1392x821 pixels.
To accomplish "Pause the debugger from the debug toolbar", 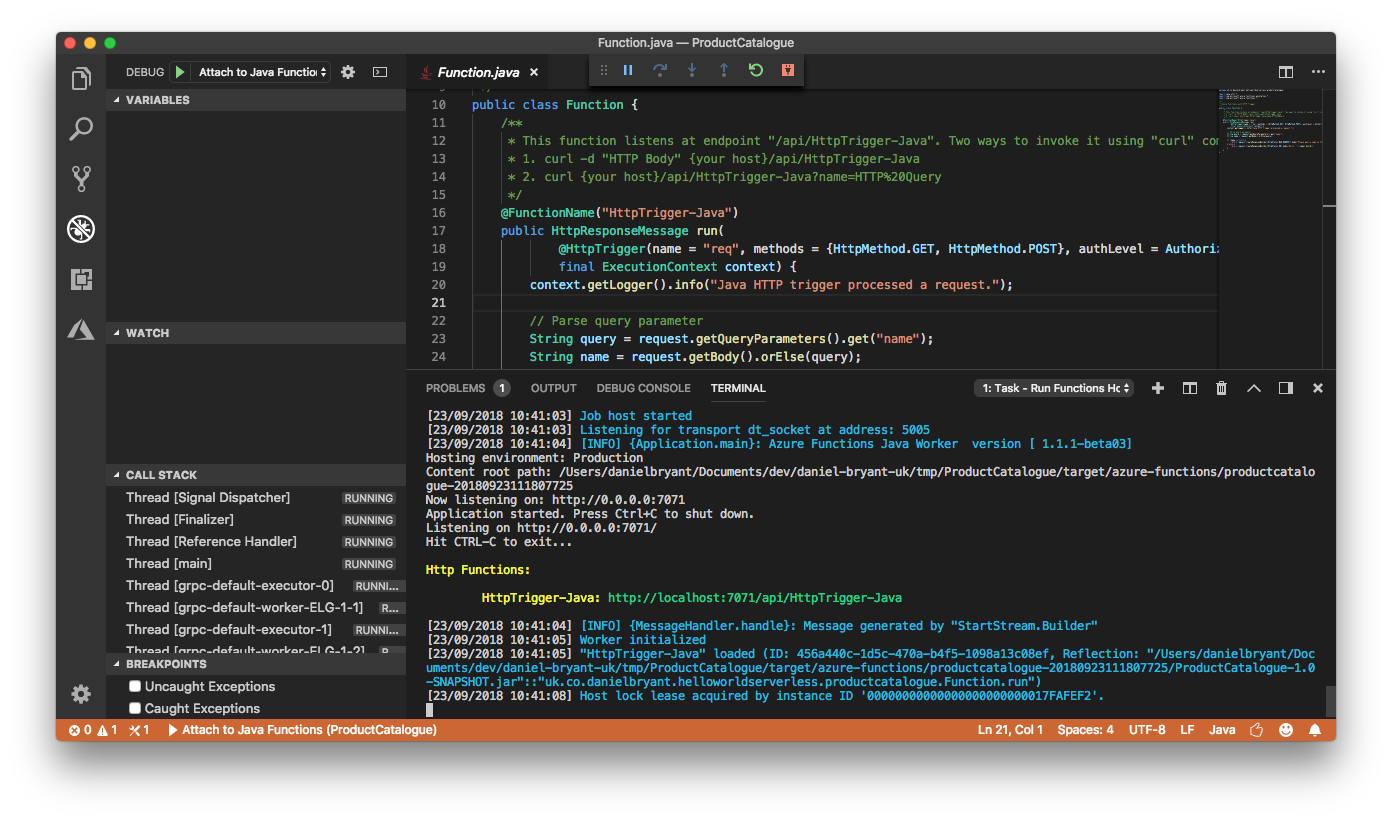I will tap(628, 70).
